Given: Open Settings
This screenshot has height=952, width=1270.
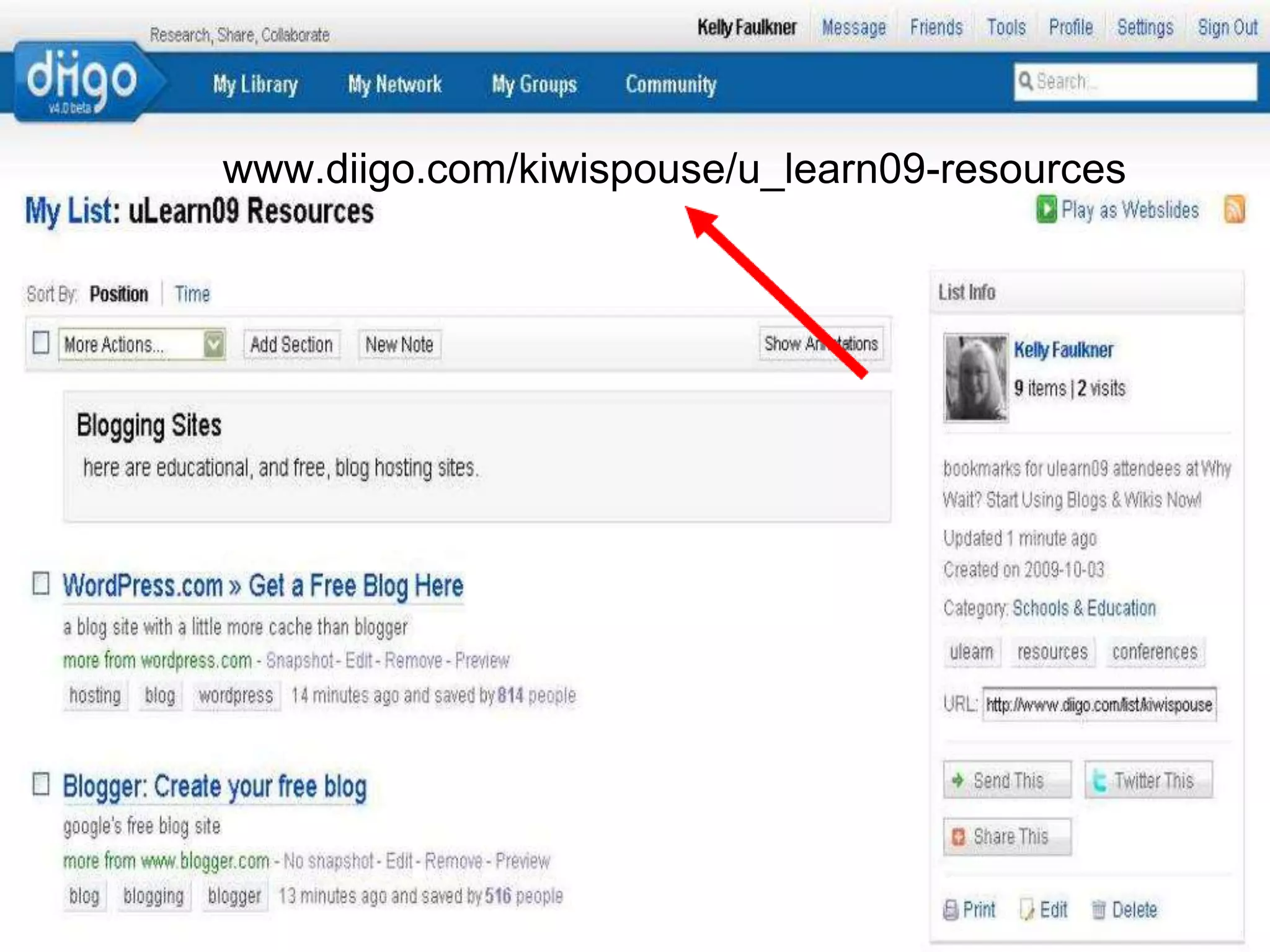Looking at the screenshot, I should click(x=1145, y=28).
